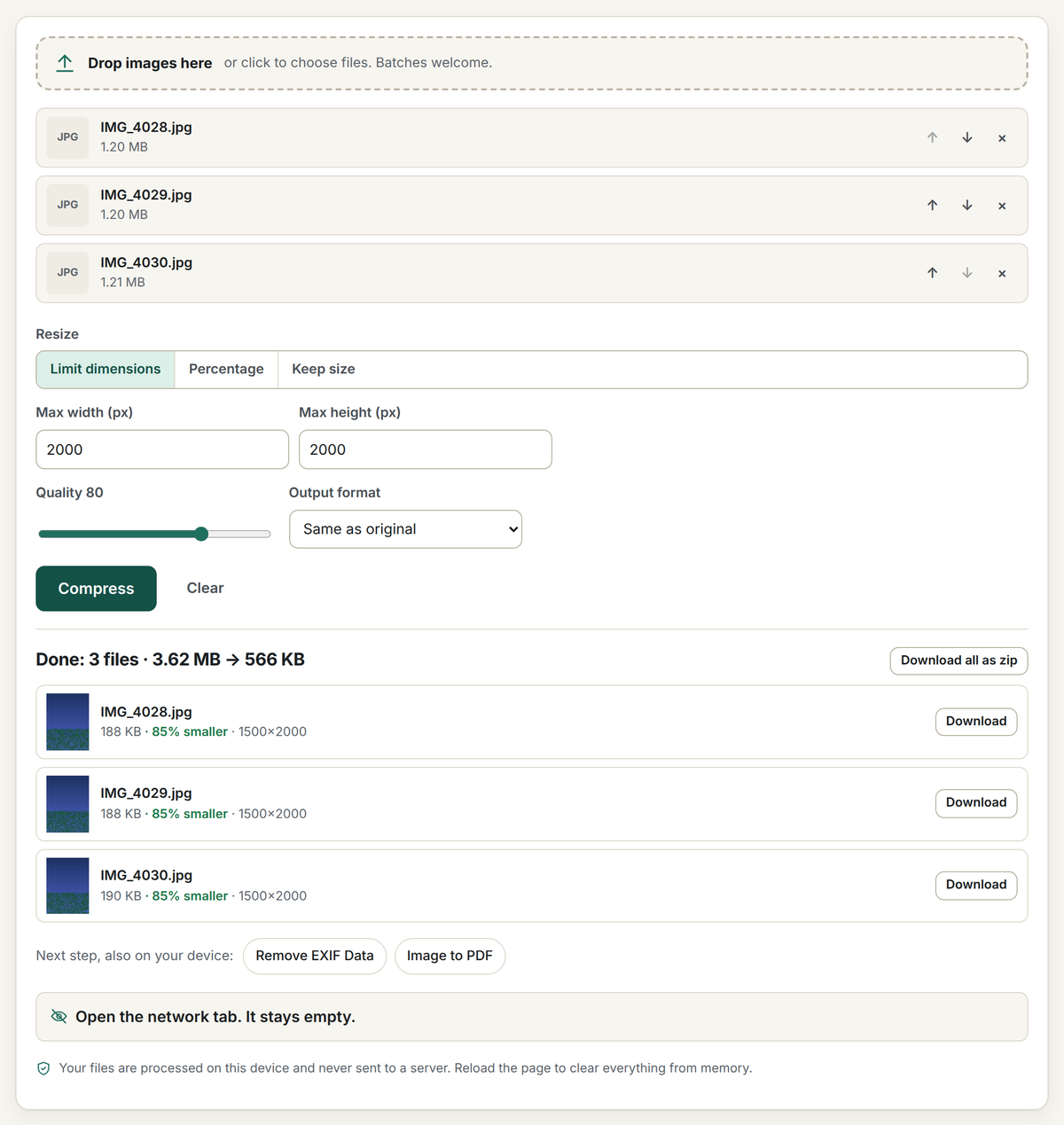Screen dimensions: 1064x1125
Task: Click the JPG badge of IMG_4030.jpg
Action: tap(67, 273)
